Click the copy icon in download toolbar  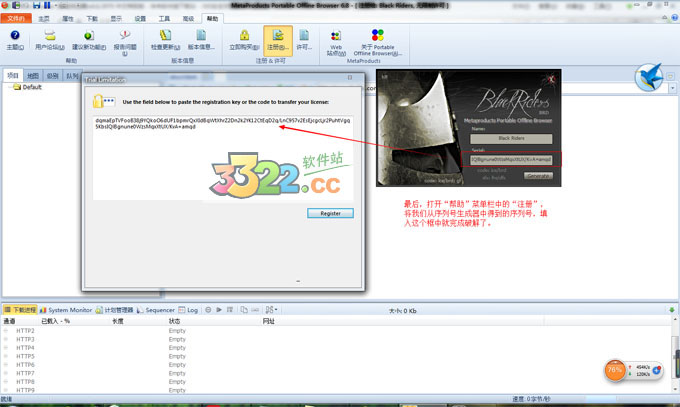(244, 310)
